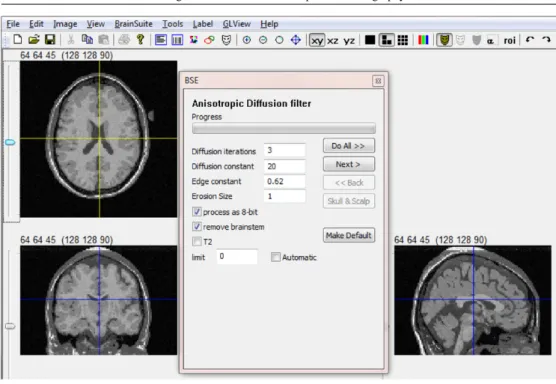This screenshot has height=384, width=556.
Task: Click the Next > button
Action: [349, 164]
